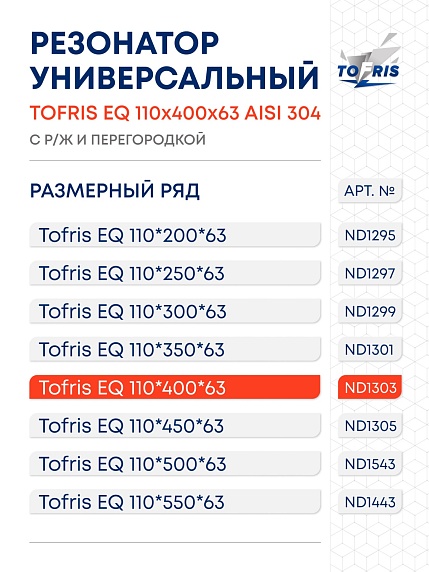The image size is (429, 572).
Task: Click the red TOFRIS EQ 110x400x63 AISI 304 title
Action: click(x=175, y=113)
